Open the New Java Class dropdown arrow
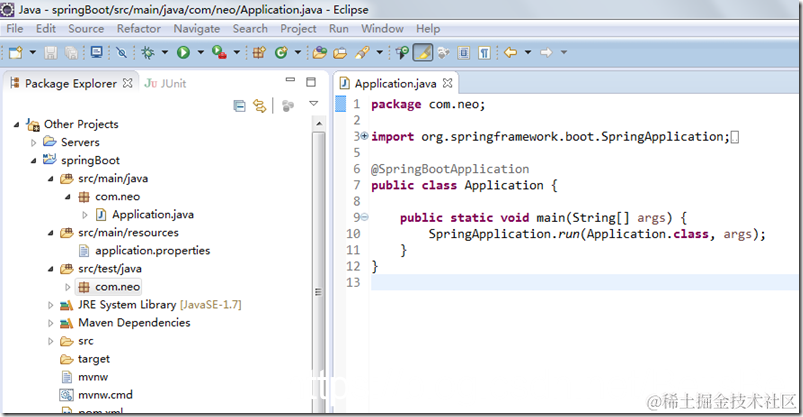 tap(297, 52)
